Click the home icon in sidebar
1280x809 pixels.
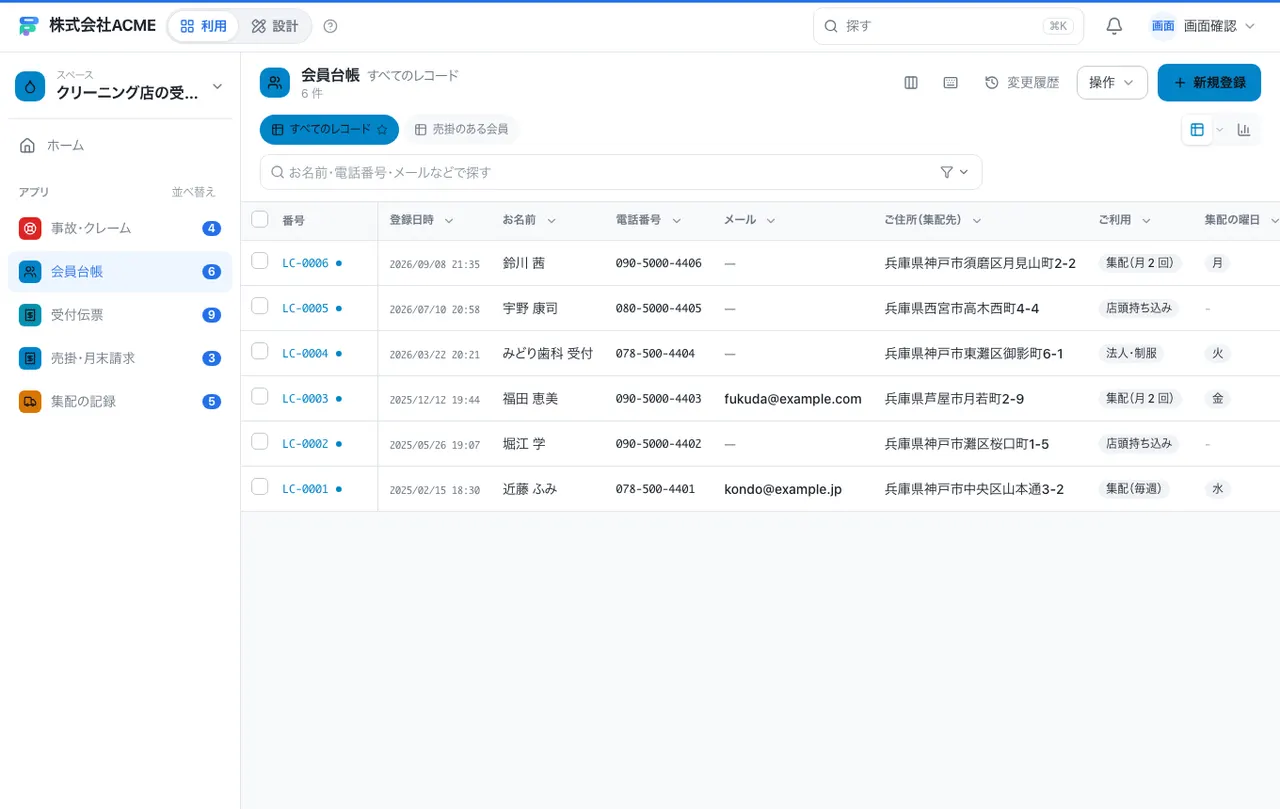tap(28, 145)
